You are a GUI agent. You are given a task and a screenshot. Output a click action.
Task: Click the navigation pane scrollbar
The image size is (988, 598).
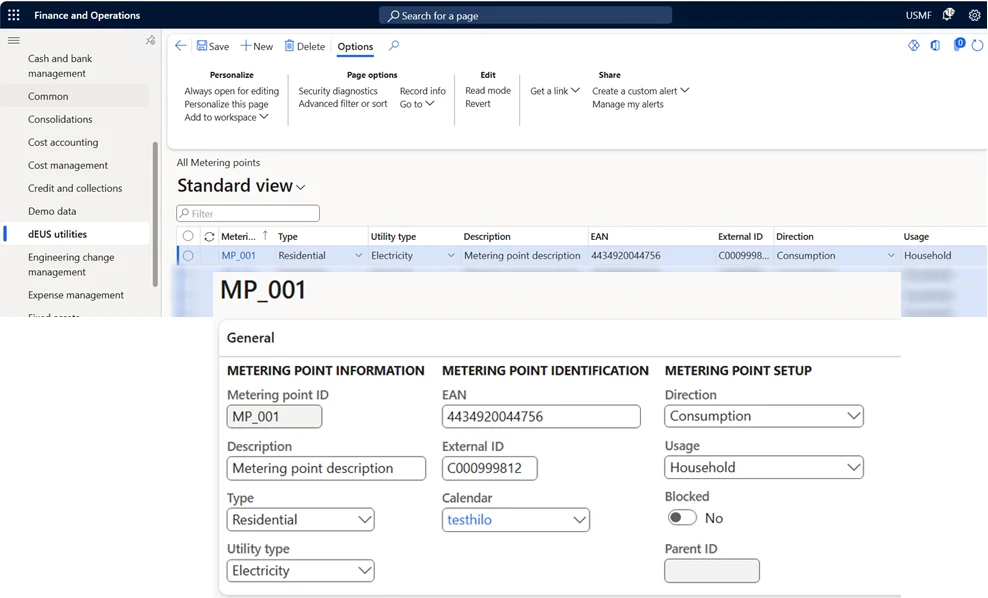pyautogui.click(x=155, y=214)
